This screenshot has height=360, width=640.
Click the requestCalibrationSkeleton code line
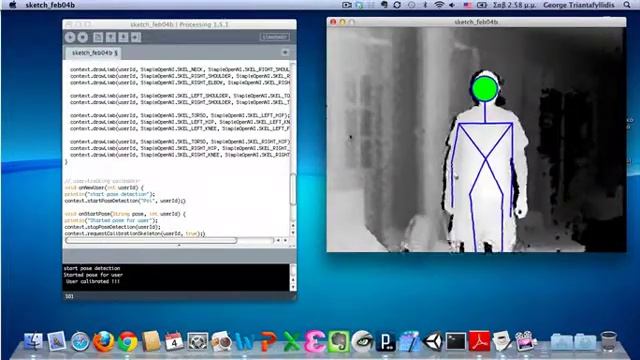click(135, 233)
